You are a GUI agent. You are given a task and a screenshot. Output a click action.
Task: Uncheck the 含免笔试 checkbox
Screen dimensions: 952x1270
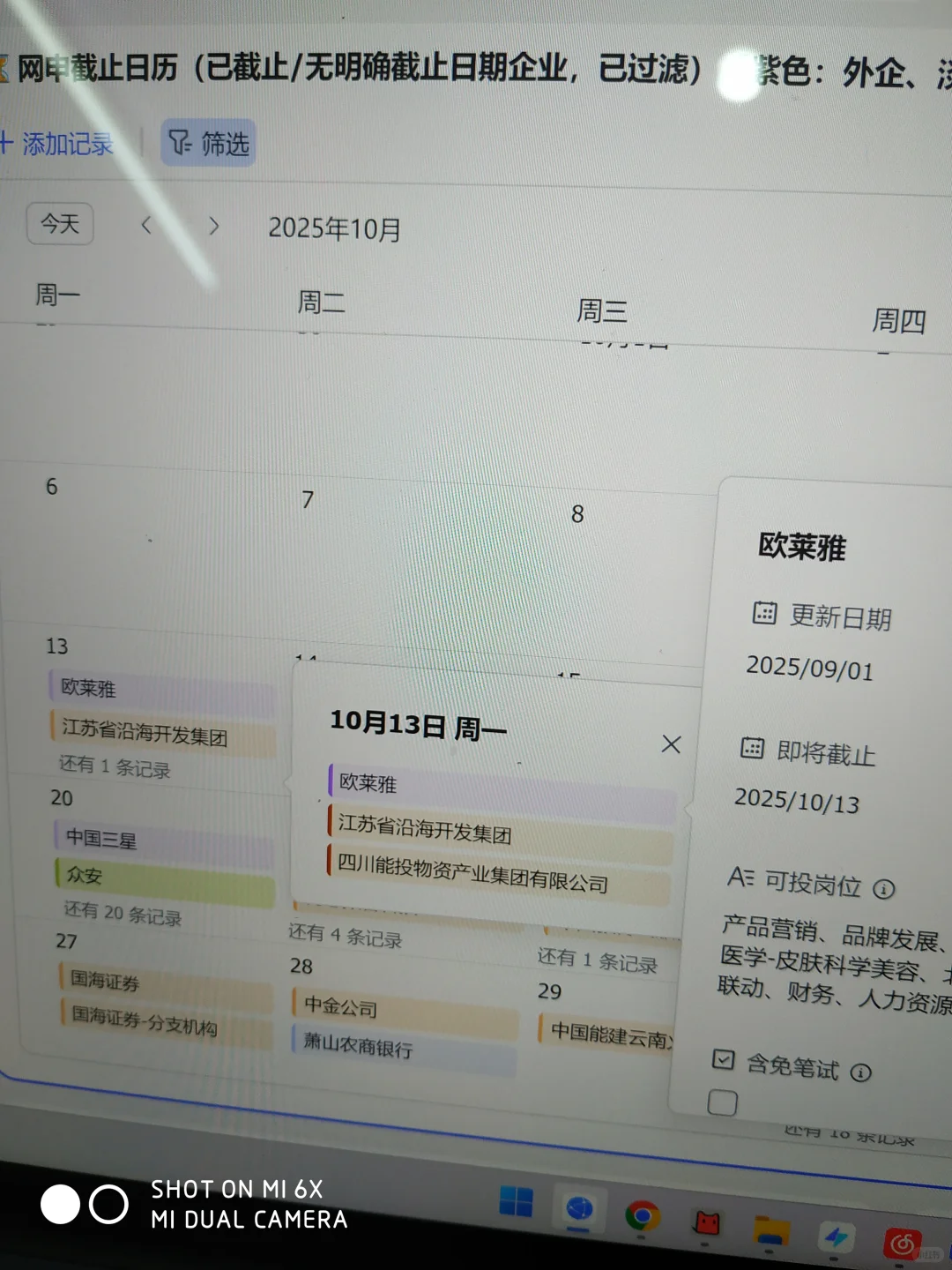[724, 1058]
